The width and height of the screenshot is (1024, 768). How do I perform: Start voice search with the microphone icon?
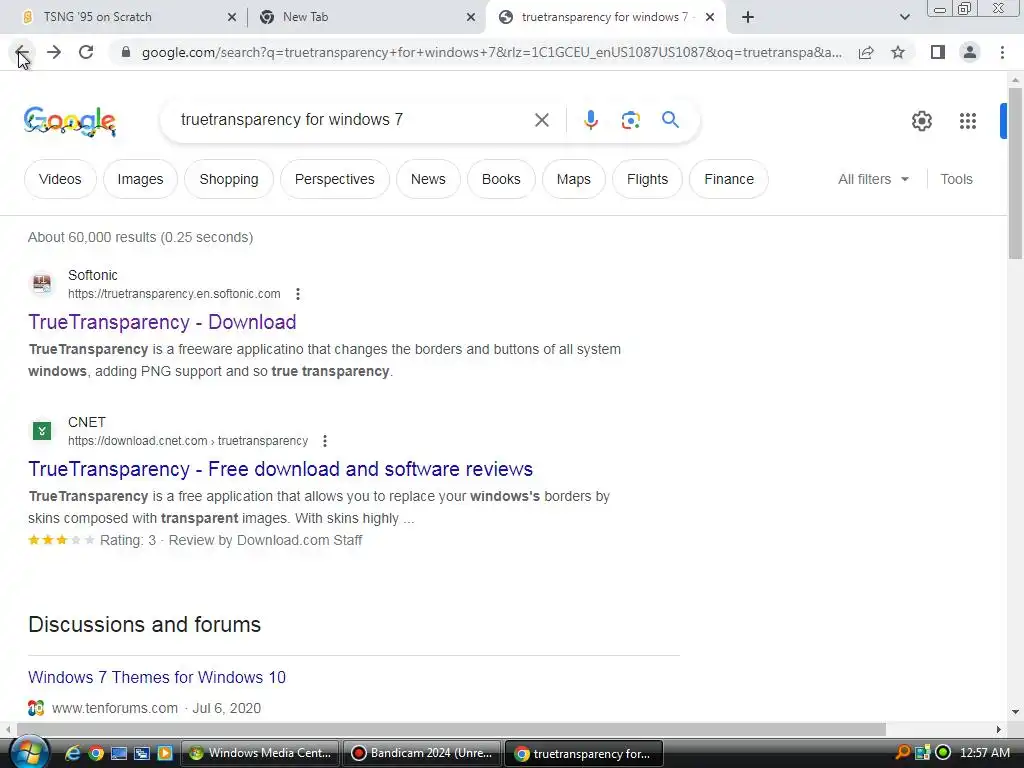590,120
